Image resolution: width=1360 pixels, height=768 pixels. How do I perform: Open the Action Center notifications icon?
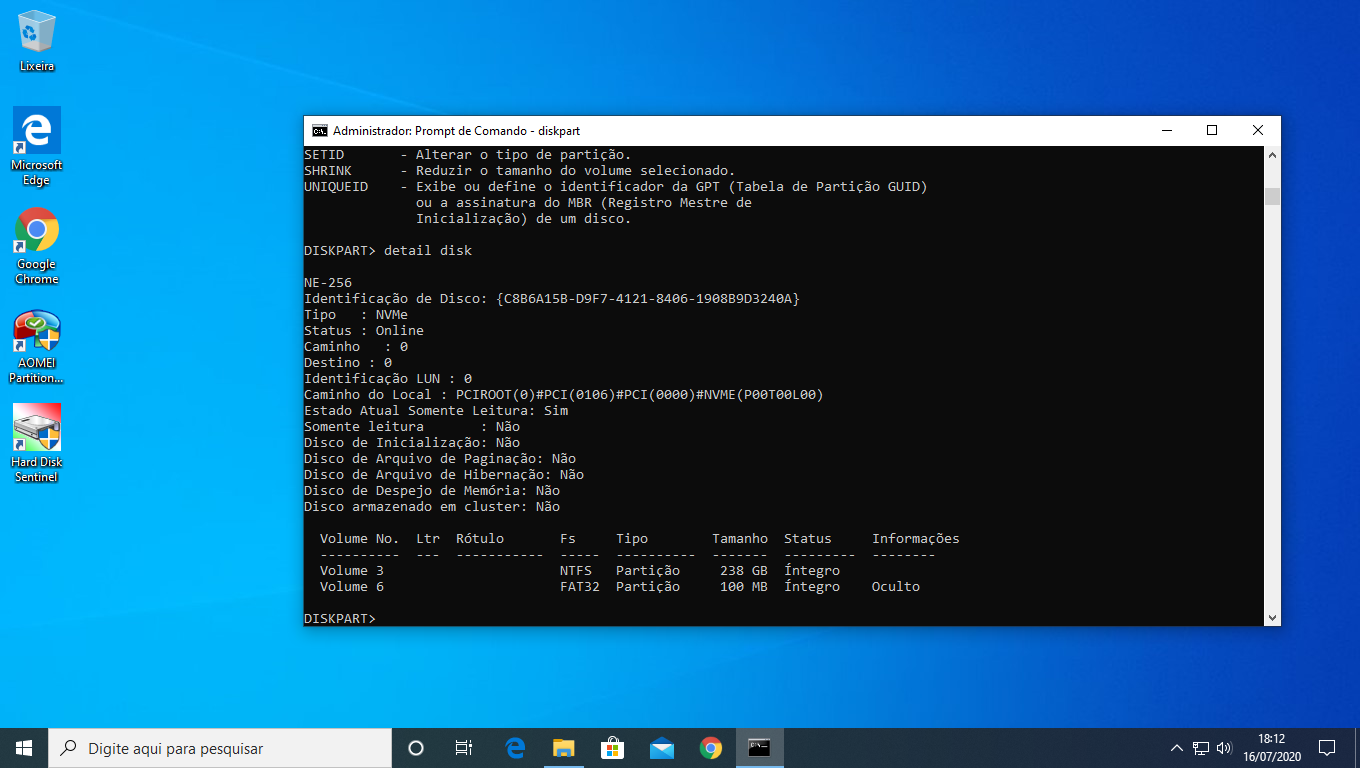point(1327,748)
